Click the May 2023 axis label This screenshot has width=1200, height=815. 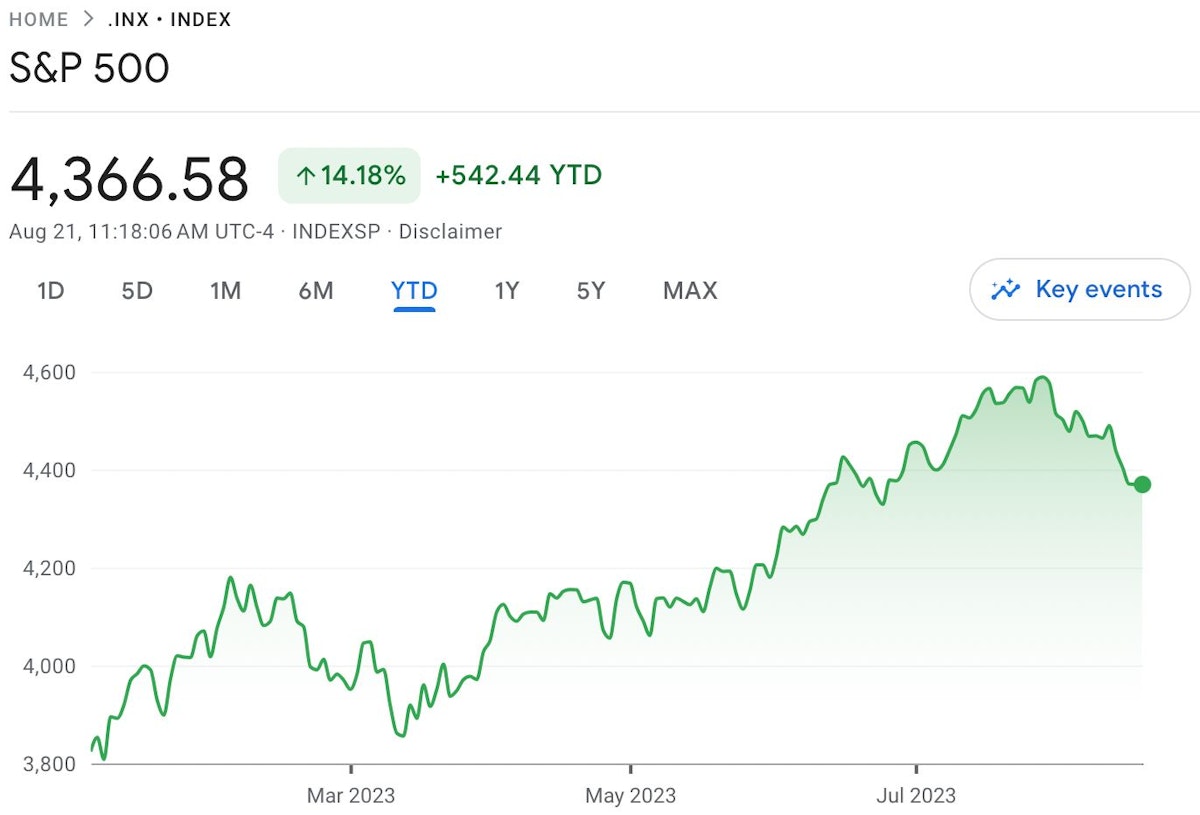click(x=631, y=796)
